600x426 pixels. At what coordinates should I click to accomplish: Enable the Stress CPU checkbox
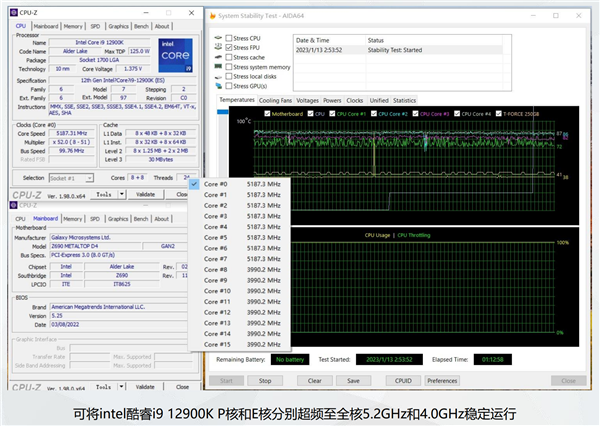(x=229, y=37)
